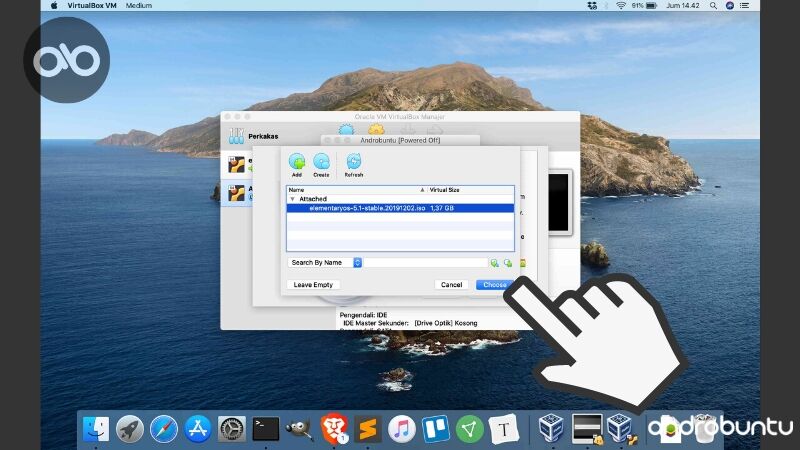The image size is (800, 450).
Task: Open VirtualBox Manager icon in the Dock
Action: 552,428
